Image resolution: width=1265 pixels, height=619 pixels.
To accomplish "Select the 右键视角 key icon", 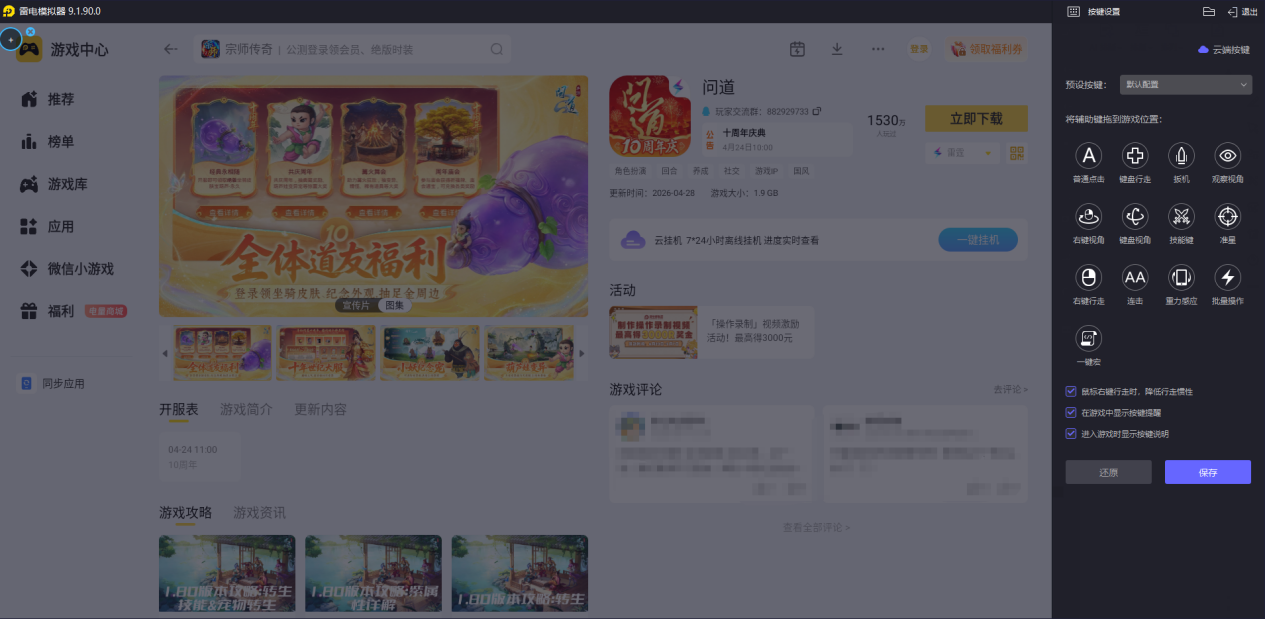I will click(x=1089, y=216).
